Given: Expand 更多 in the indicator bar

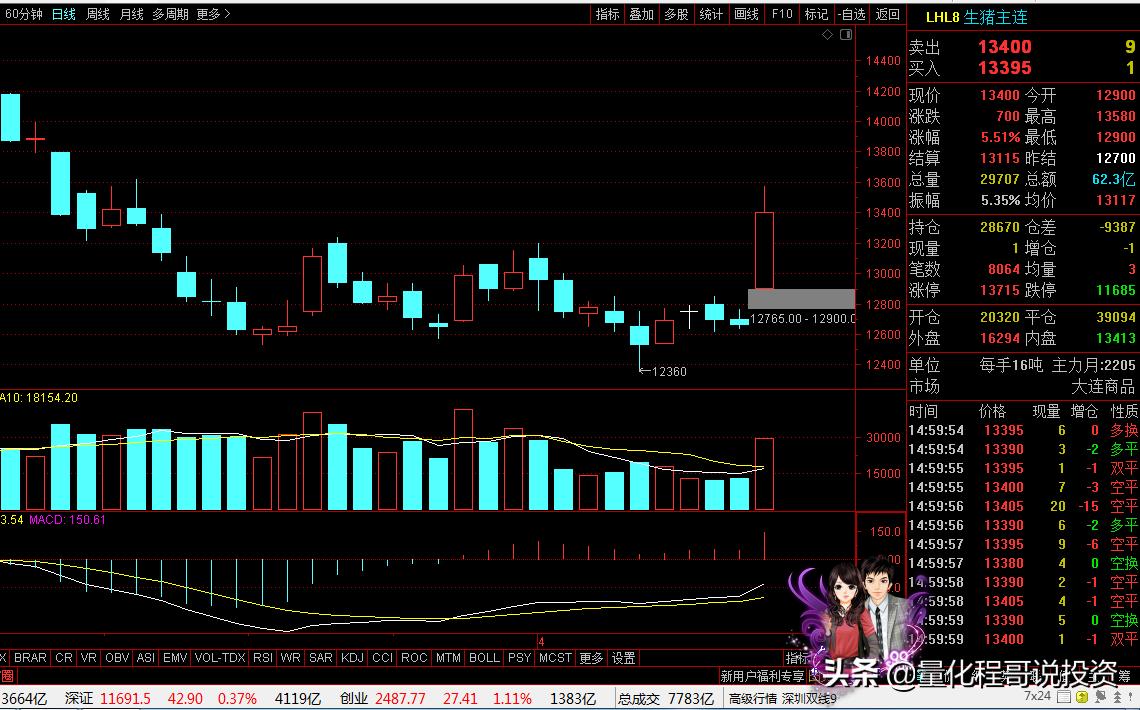Looking at the screenshot, I should pyautogui.click(x=591, y=658).
